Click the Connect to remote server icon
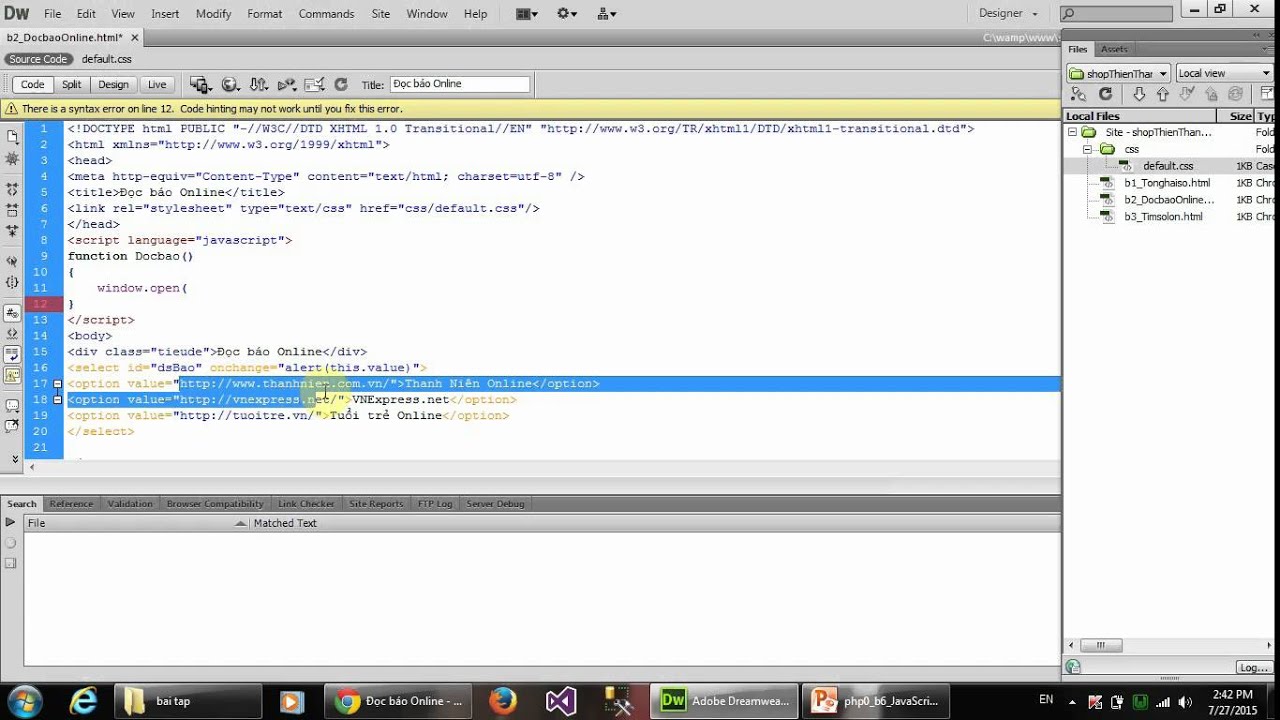This screenshot has width=1280, height=720. point(1078,94)
